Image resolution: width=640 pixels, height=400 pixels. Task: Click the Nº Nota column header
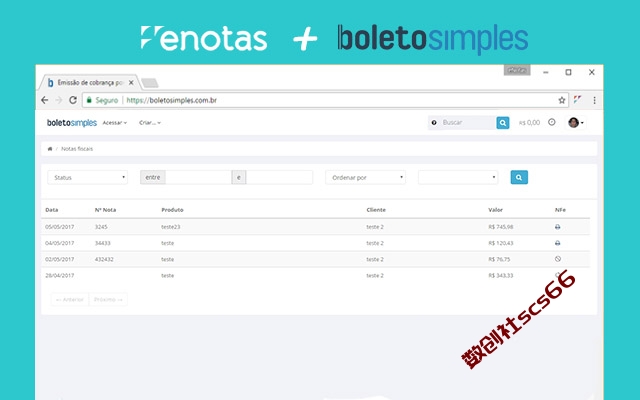pos(105,210)
